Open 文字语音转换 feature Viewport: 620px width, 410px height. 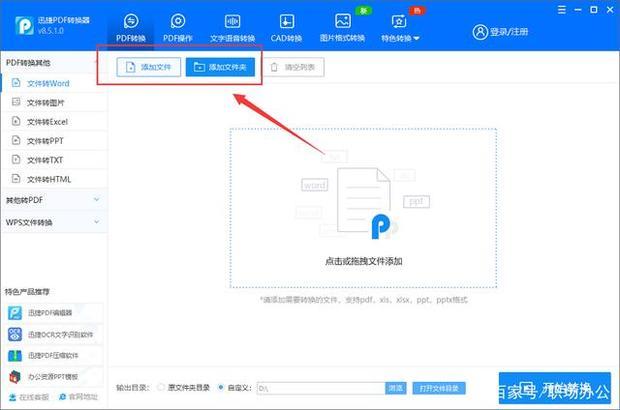coord(232,27)
